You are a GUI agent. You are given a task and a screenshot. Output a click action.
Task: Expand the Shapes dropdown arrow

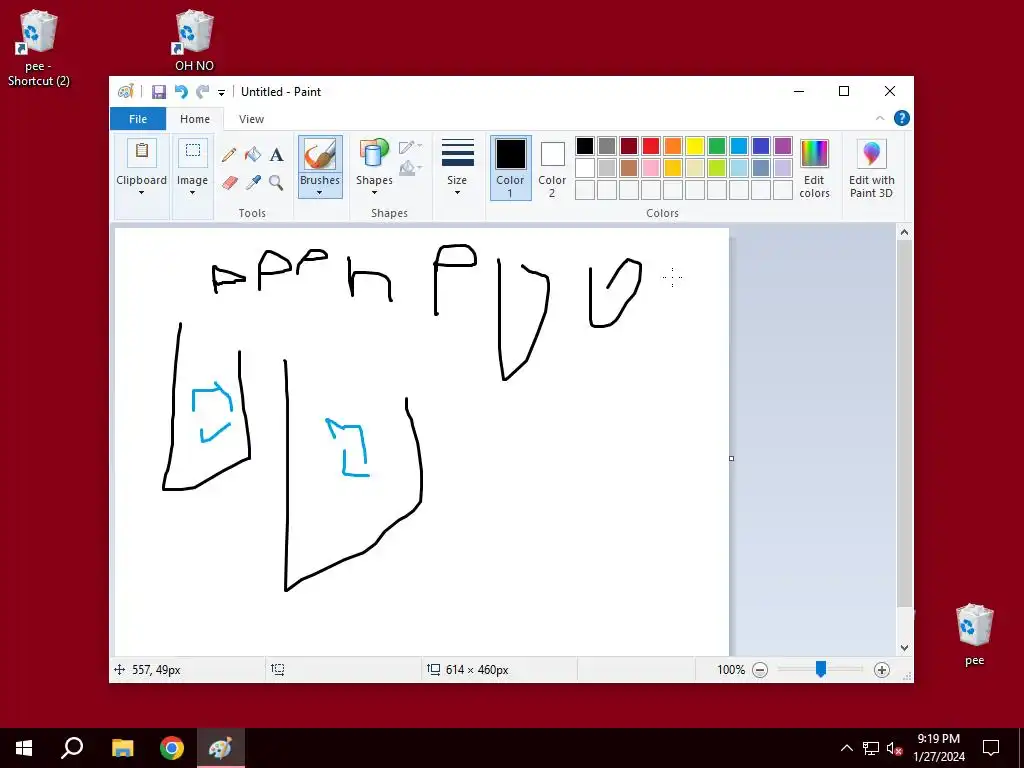click(x=374, y=193)
